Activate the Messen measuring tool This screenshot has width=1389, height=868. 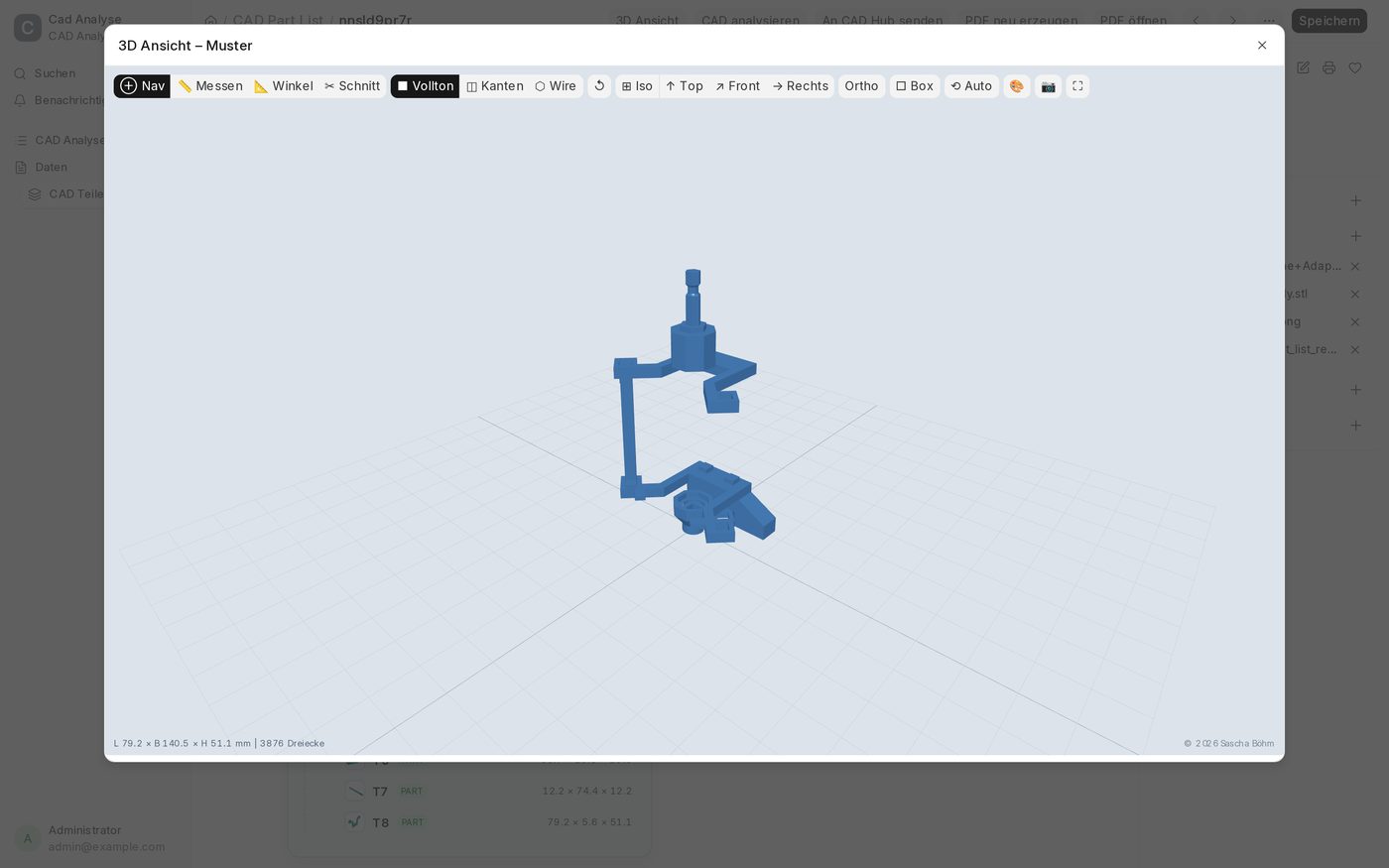tap(210, 86)
